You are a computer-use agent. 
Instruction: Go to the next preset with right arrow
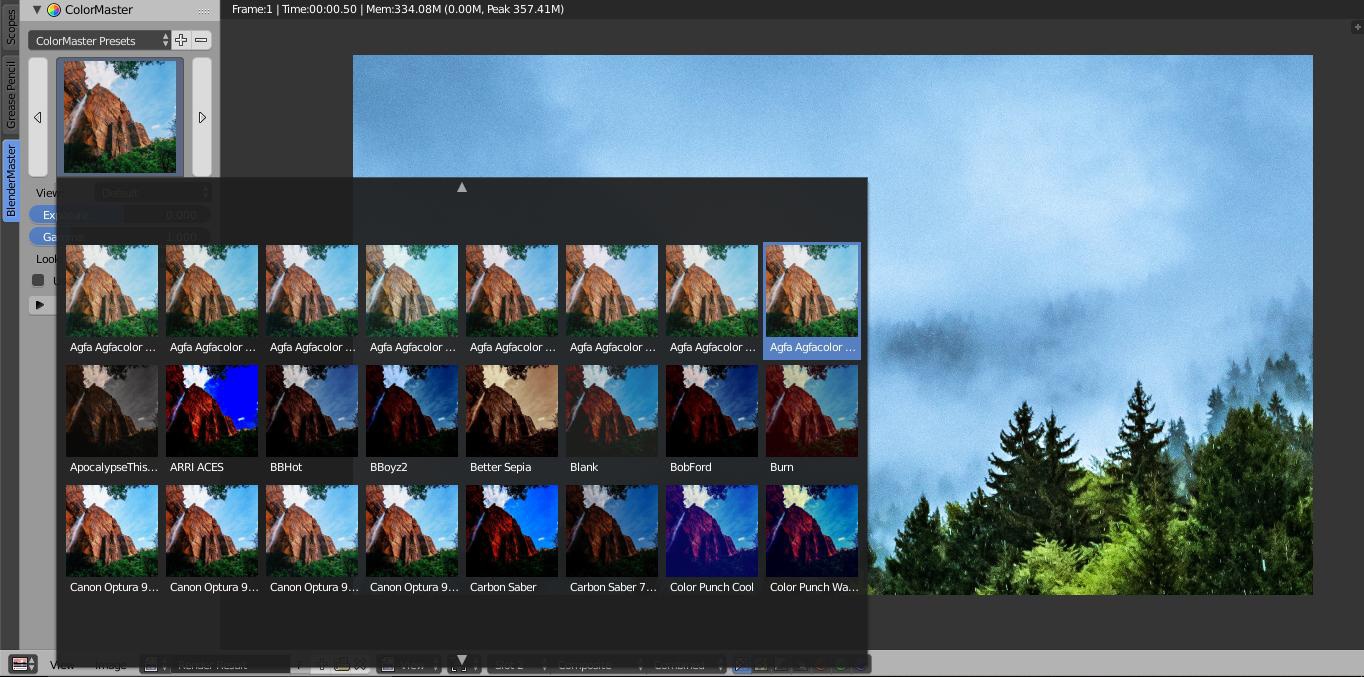(x=202, y=117)
